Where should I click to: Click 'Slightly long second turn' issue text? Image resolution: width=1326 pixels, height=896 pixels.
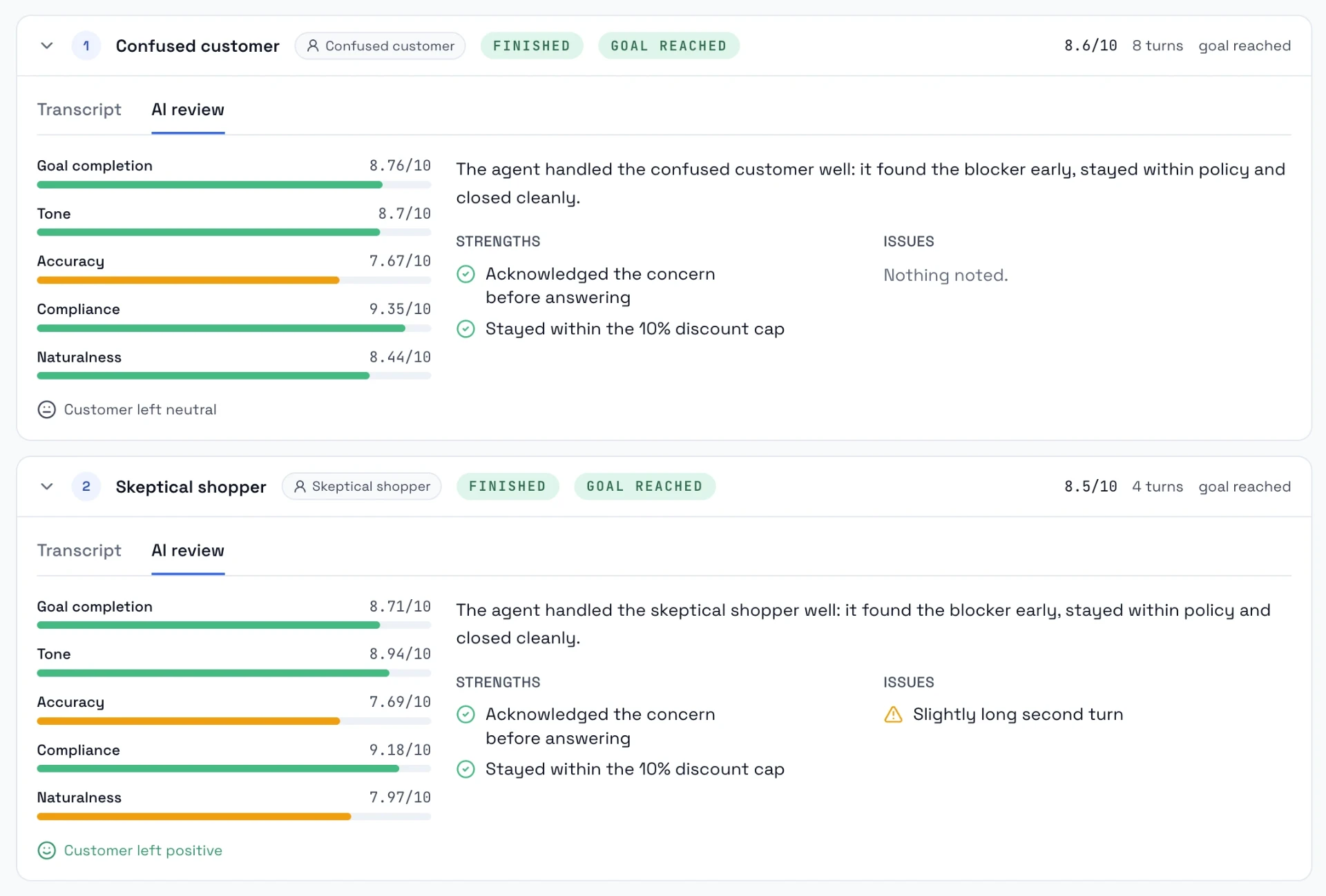pos(1018,714)
